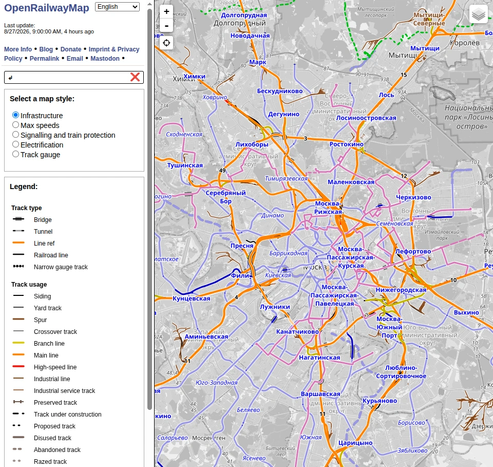This screenshot has width=493, height=467.
Task: Click the Курьяново station label
Action: click(x=380, y=401)
